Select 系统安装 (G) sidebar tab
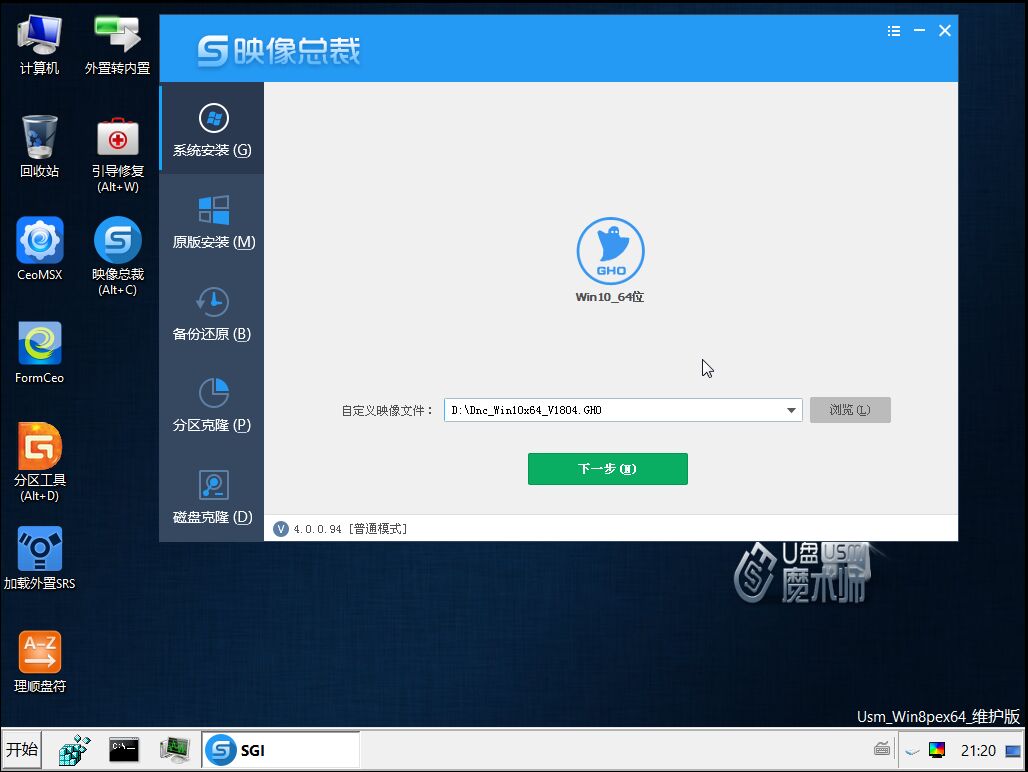 [x=212, y=129]
